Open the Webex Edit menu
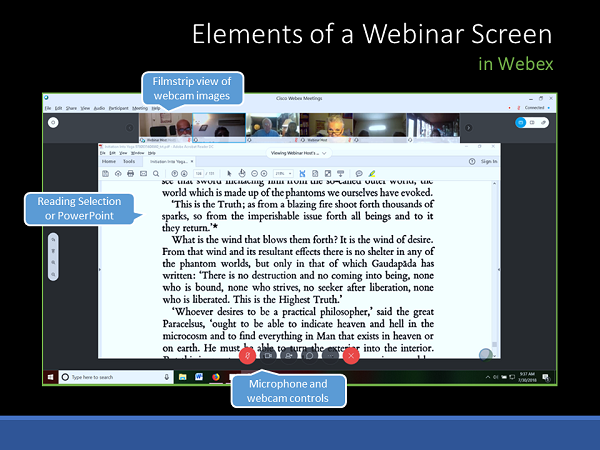 click(58, 108)
